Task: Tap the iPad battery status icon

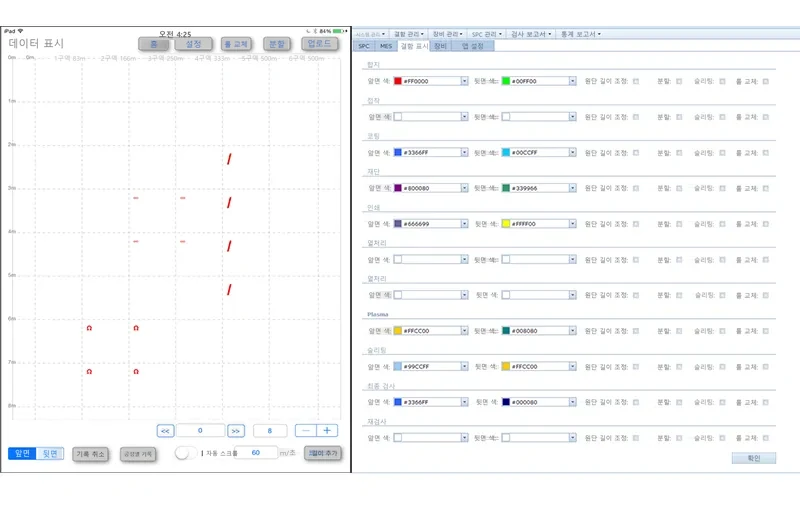Action: tap(339, 31)
